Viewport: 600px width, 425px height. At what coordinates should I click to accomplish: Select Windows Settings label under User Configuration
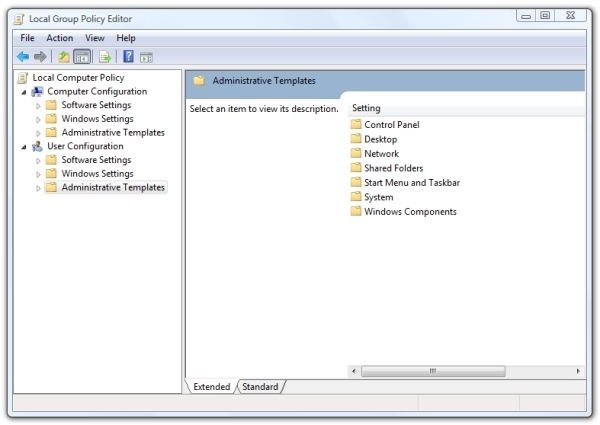tap(97, 173)
